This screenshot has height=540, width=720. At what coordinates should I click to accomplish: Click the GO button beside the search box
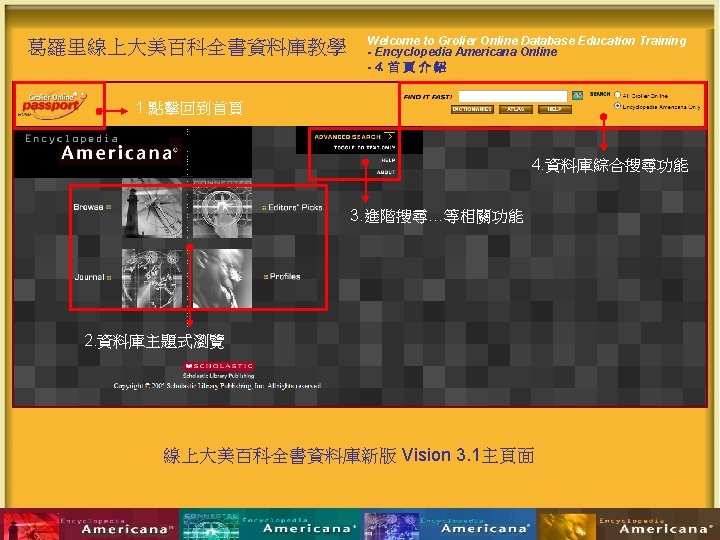tap(577, 96)
